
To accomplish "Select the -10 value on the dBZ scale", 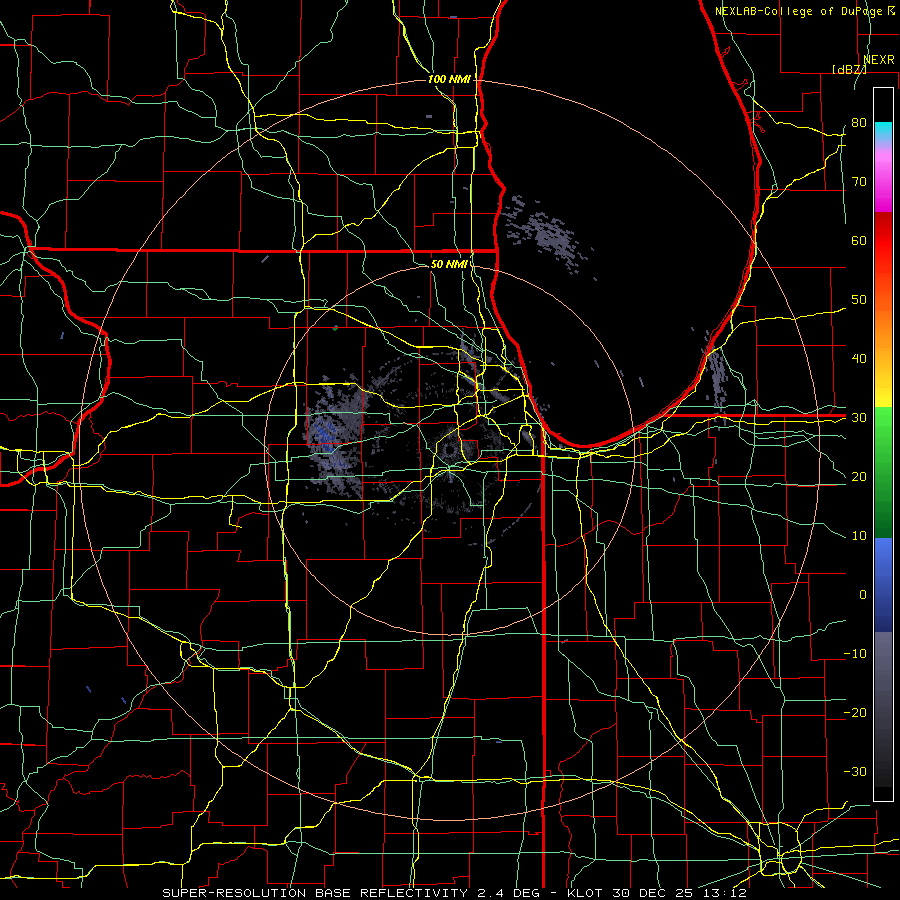I will [x=855, y=654].
